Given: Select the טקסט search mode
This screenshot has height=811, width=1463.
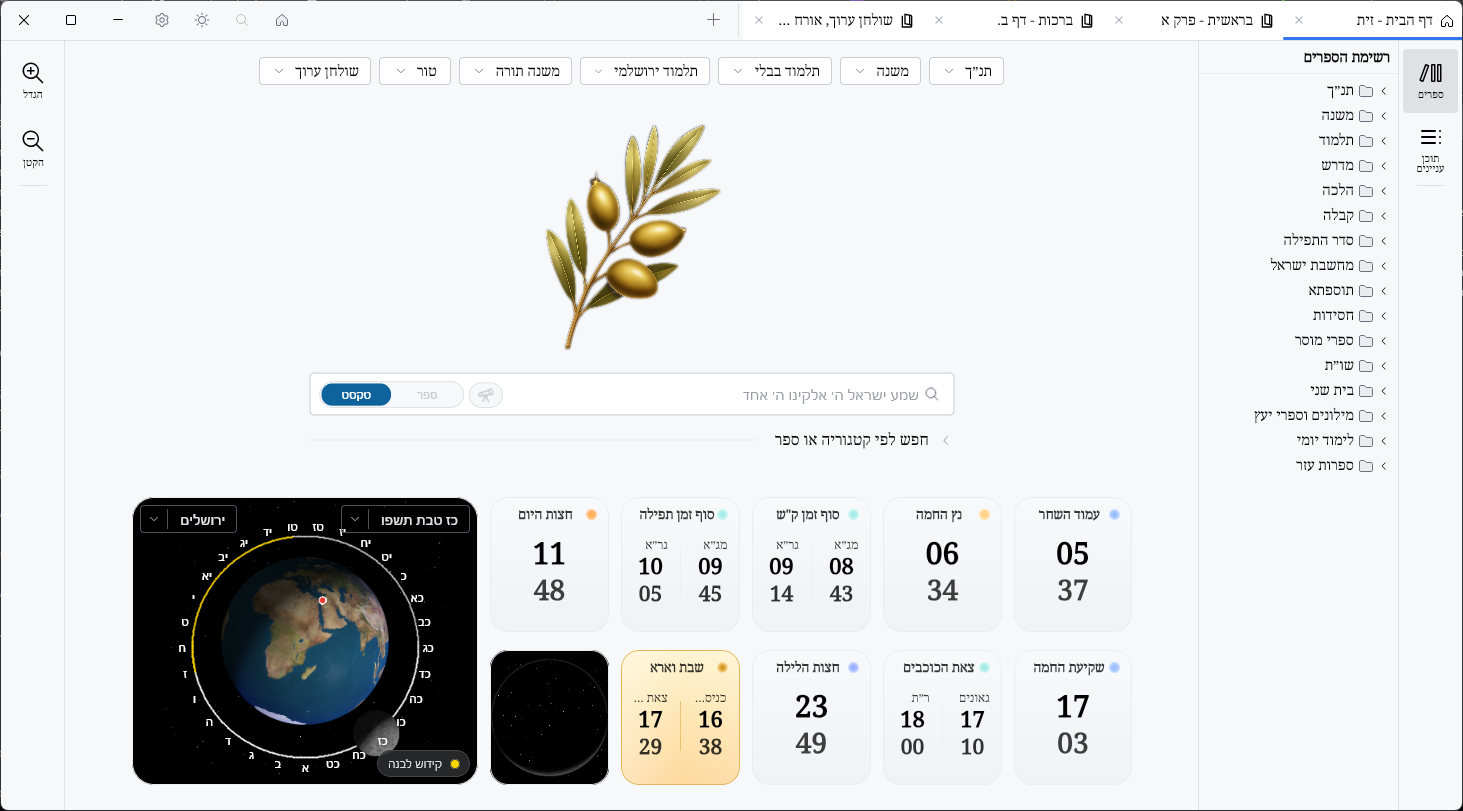Looking at the screenshot, I should pyautogui.click(x=356, y=395).
